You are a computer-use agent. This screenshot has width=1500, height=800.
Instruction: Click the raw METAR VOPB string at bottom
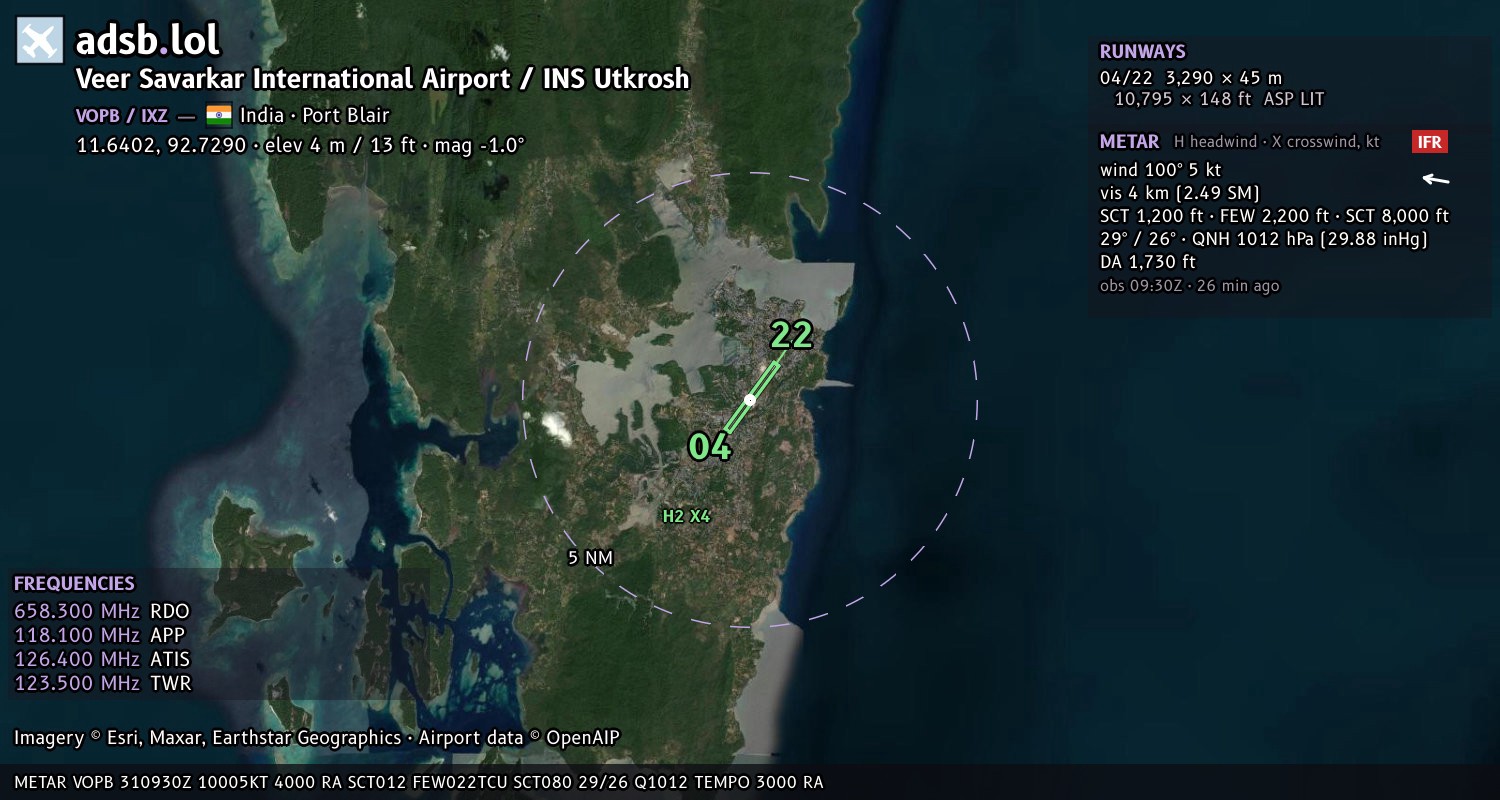coord(419,782)
